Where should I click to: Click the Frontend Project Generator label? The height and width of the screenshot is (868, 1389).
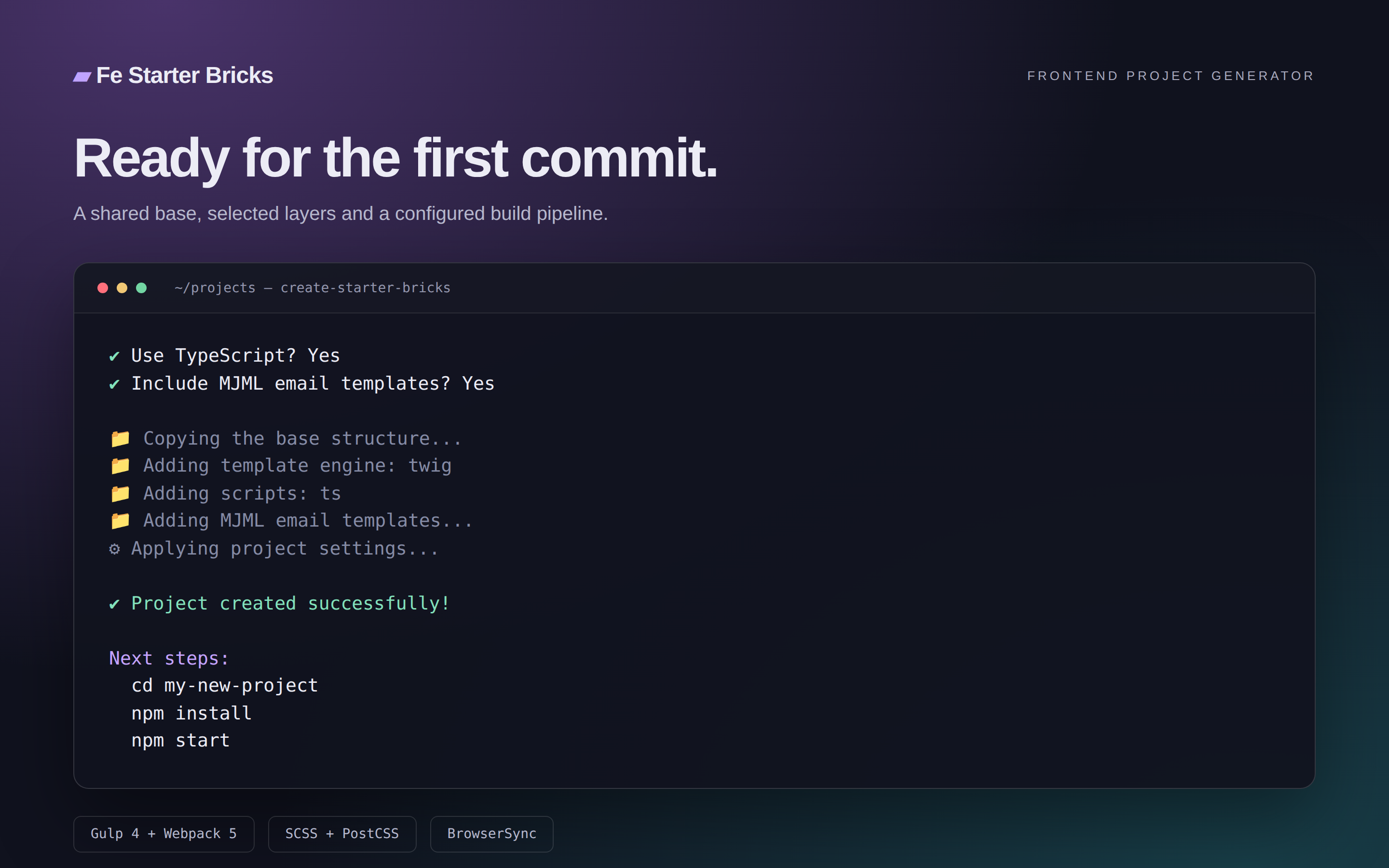1171,76
